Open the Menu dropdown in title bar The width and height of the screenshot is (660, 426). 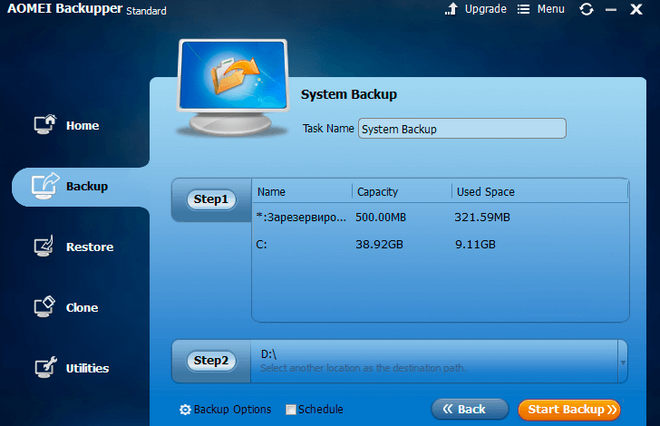(540, 10)
